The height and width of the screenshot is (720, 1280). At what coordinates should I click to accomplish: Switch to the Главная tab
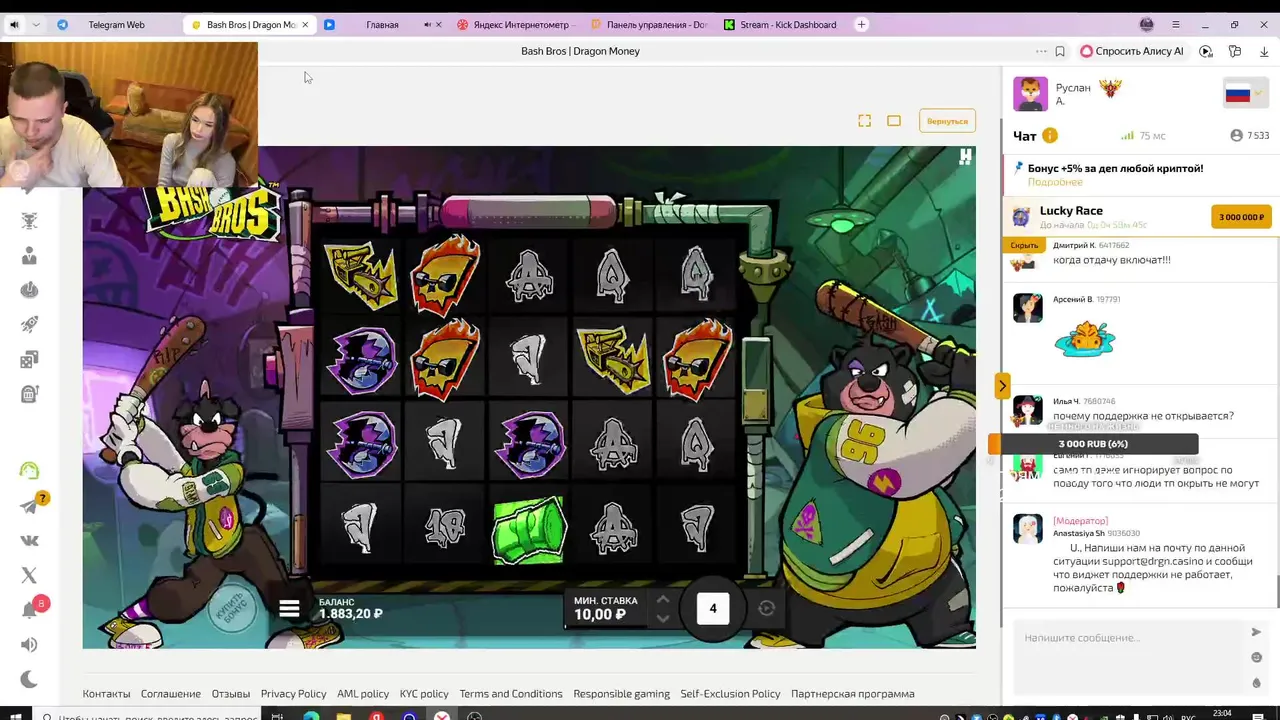tap(382, 25)
